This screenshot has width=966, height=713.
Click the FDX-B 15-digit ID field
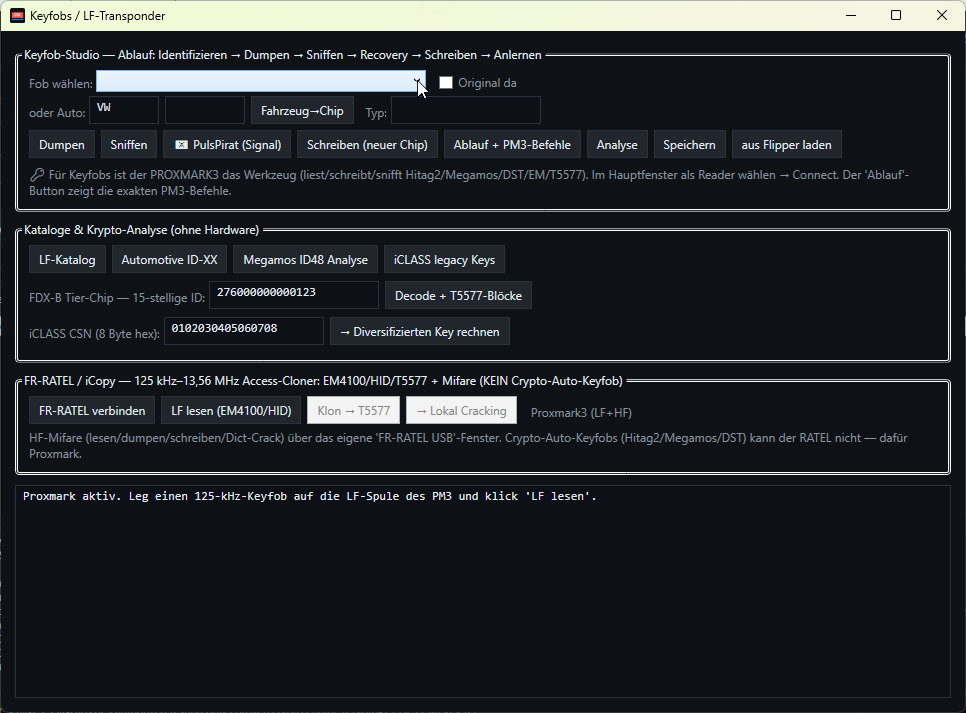pyautogui.click(x=294, y=295)
